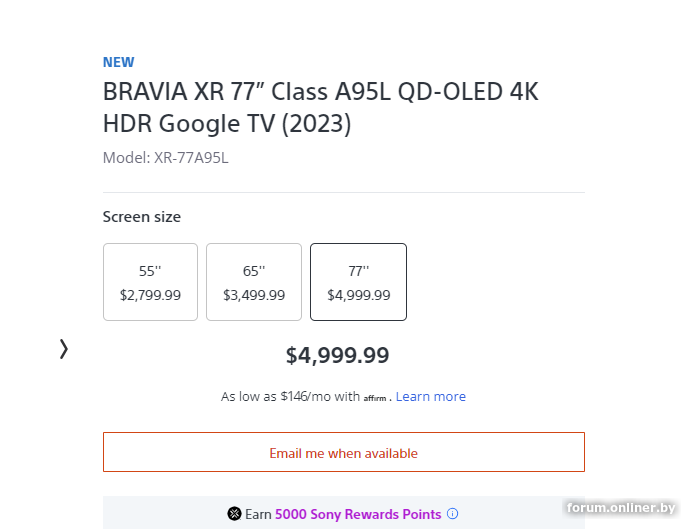Click the Earn word in rewards banner
The width and height of the screenshot is (696, 529).
[x=258, y=514]
